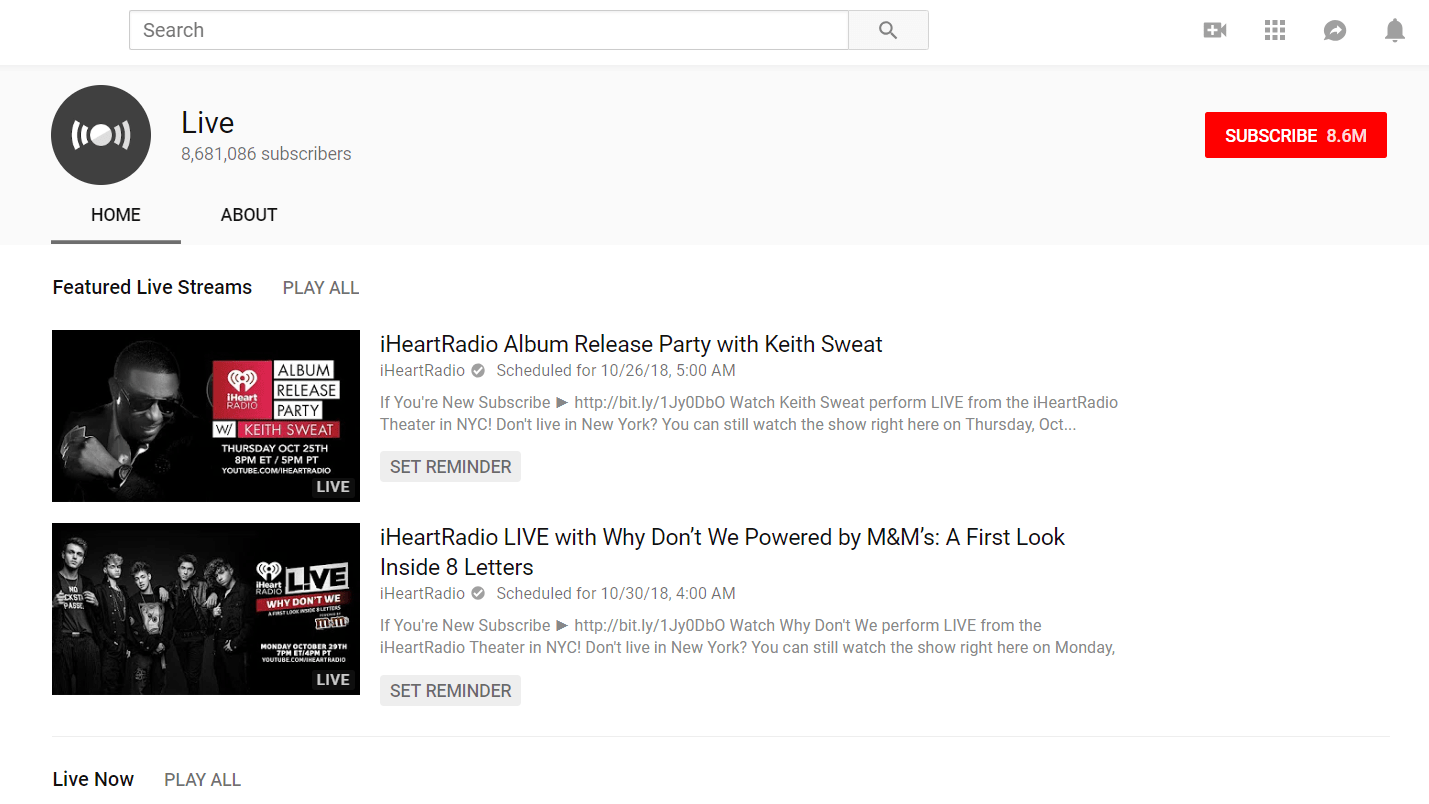Click the Live channel avatar icon
Image resolution: width=1429 pixels, height=804 pixels.
(101, 135)
